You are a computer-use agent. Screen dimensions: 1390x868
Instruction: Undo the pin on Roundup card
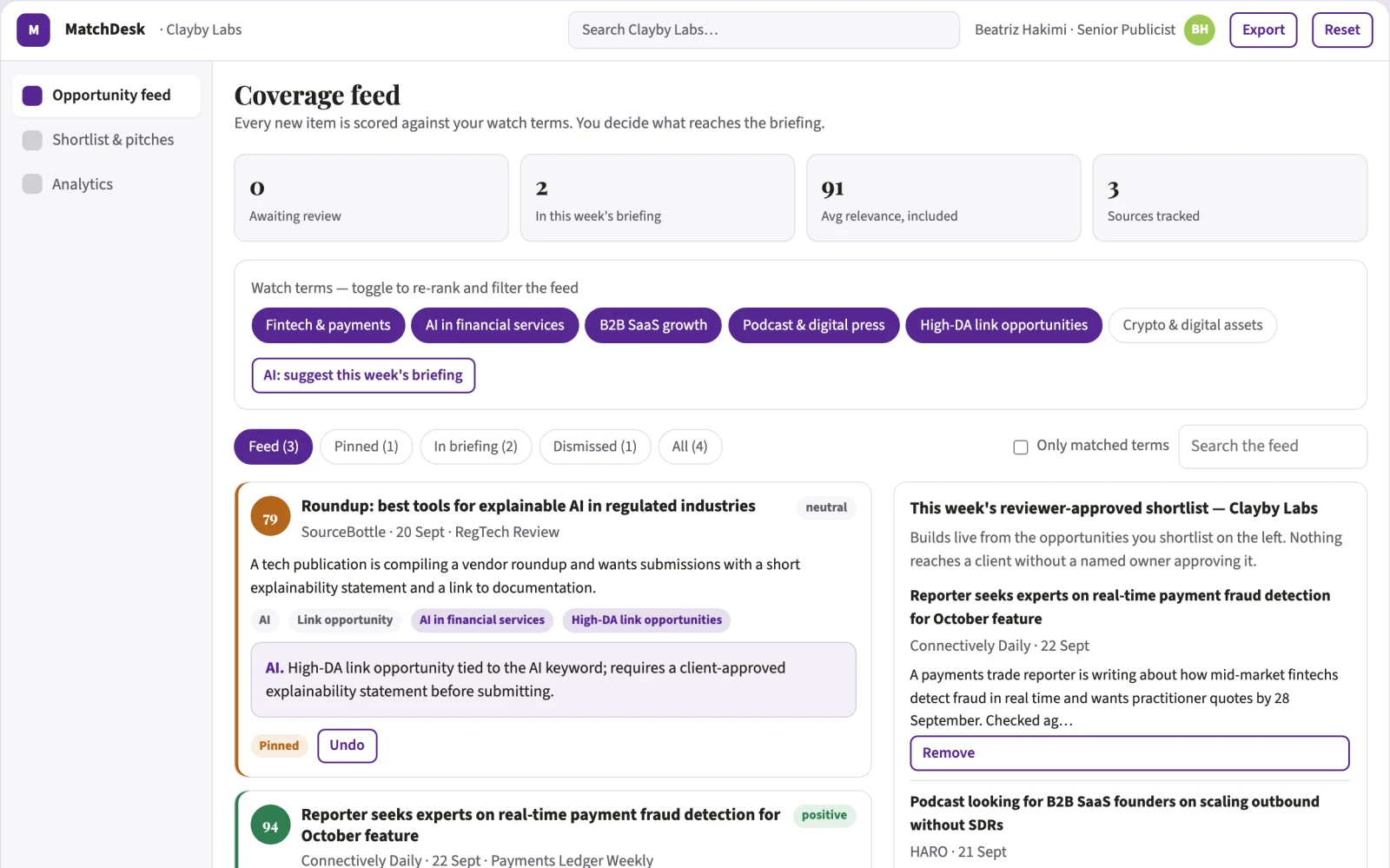pos(347,745)
